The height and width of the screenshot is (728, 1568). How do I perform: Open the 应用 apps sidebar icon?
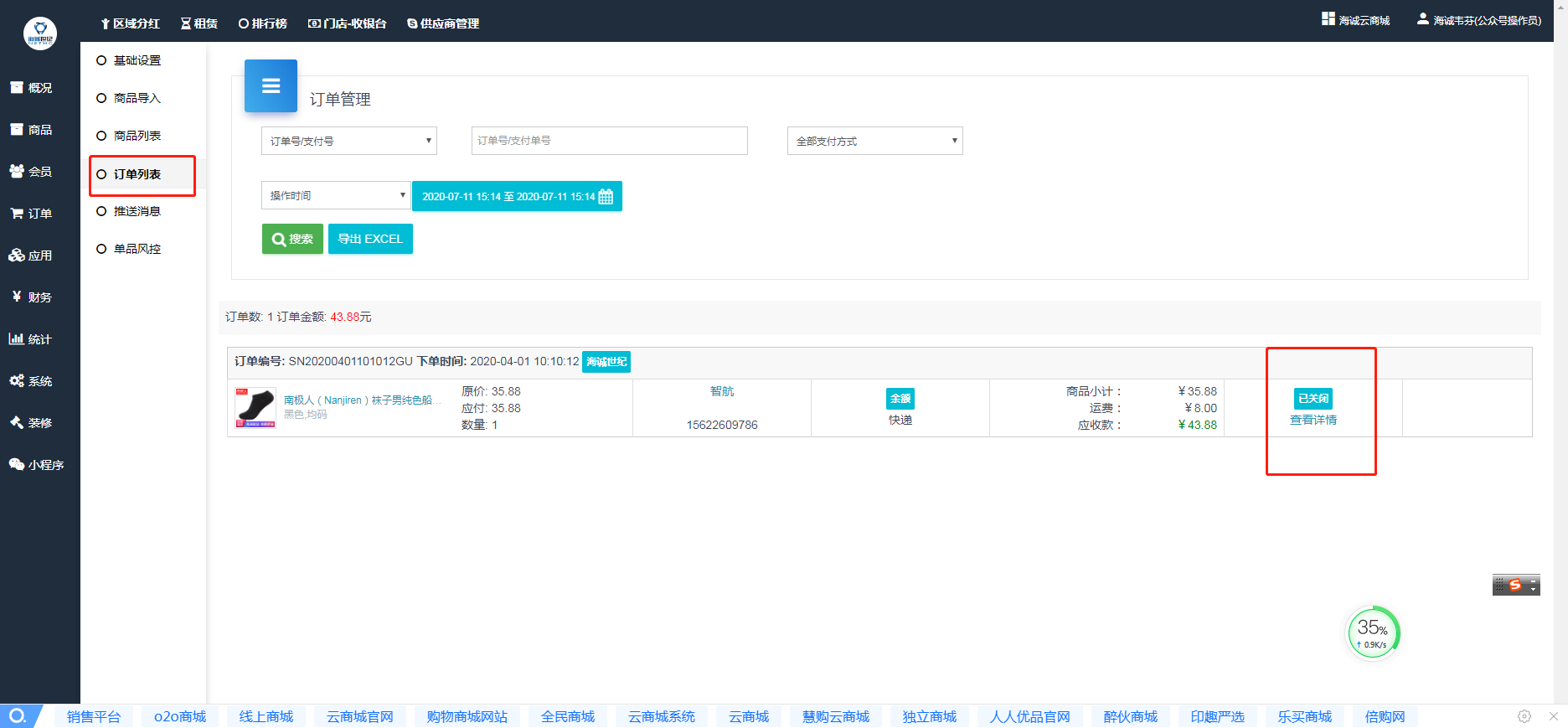coord(17,256)
